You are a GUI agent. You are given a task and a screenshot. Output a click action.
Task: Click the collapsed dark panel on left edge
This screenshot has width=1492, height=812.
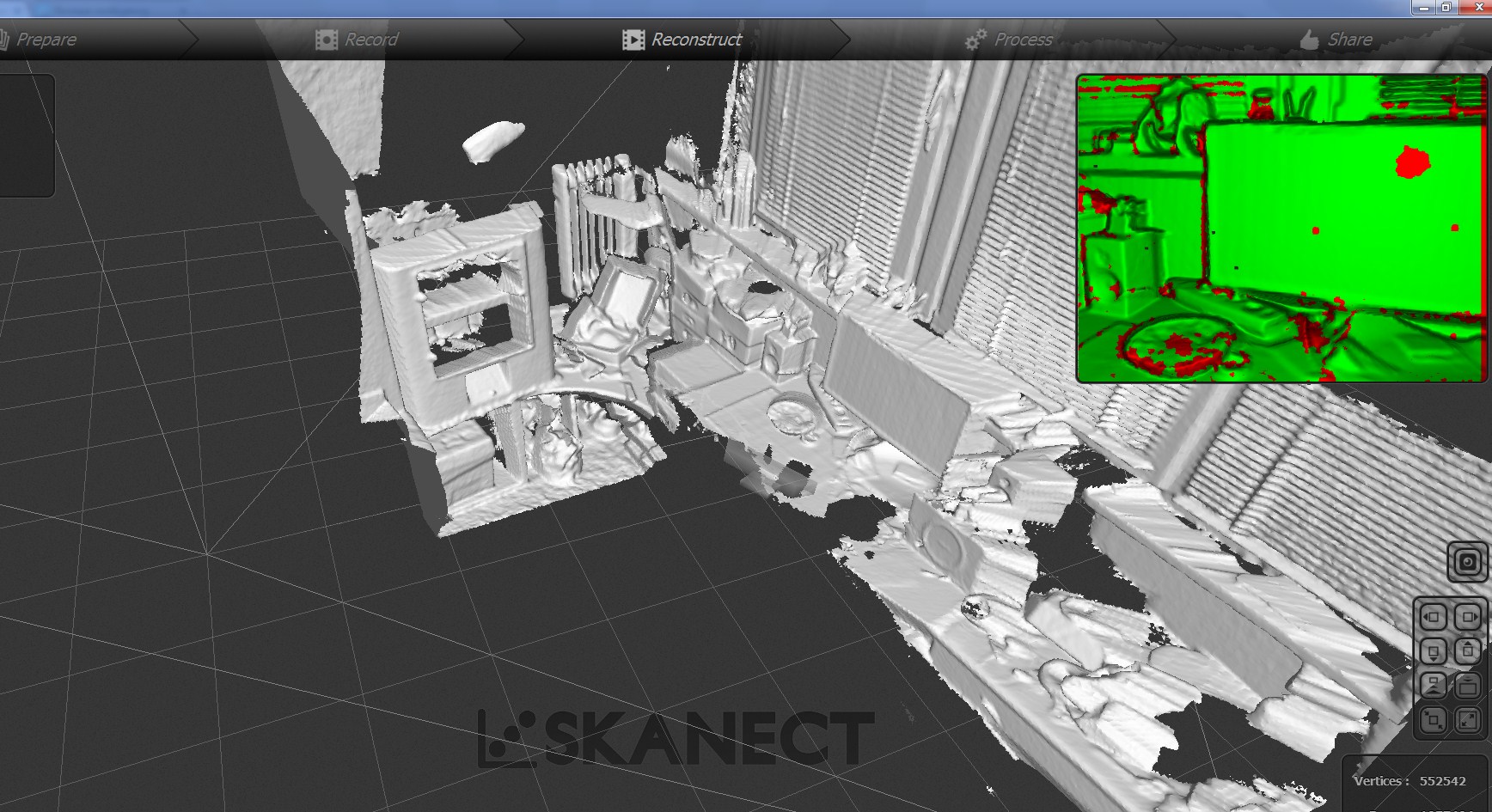point(26,136)
